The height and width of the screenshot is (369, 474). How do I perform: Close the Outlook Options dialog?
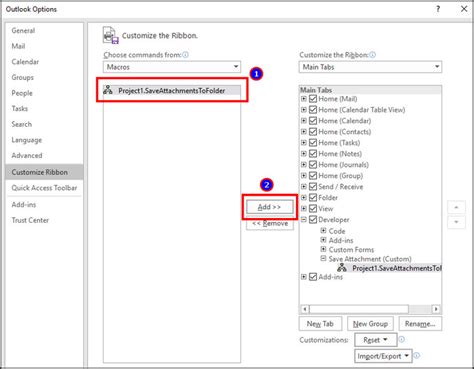pyautogui.click(x=464, y=9)
